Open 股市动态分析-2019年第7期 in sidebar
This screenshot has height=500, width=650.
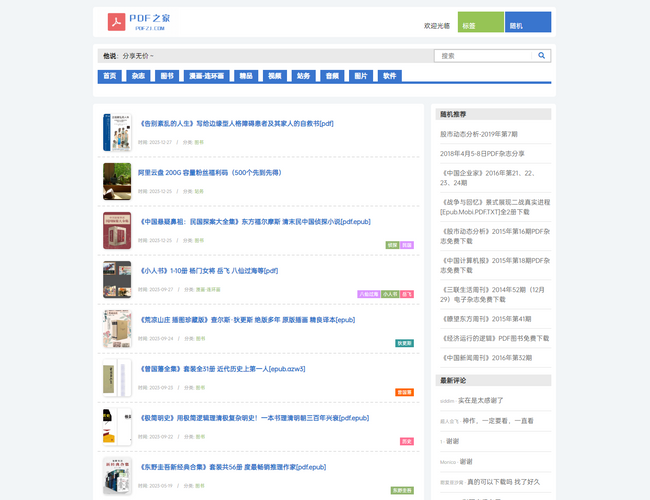click(479, 133)
